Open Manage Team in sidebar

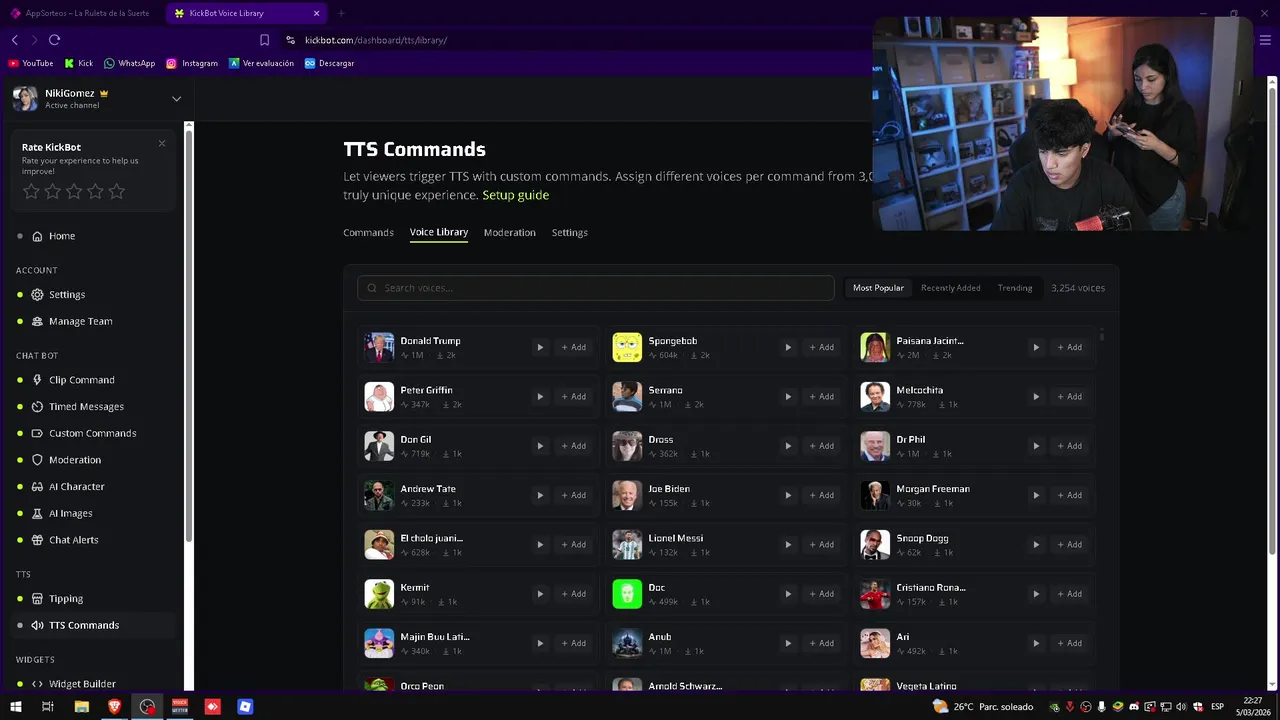click(x=72, y=321)
